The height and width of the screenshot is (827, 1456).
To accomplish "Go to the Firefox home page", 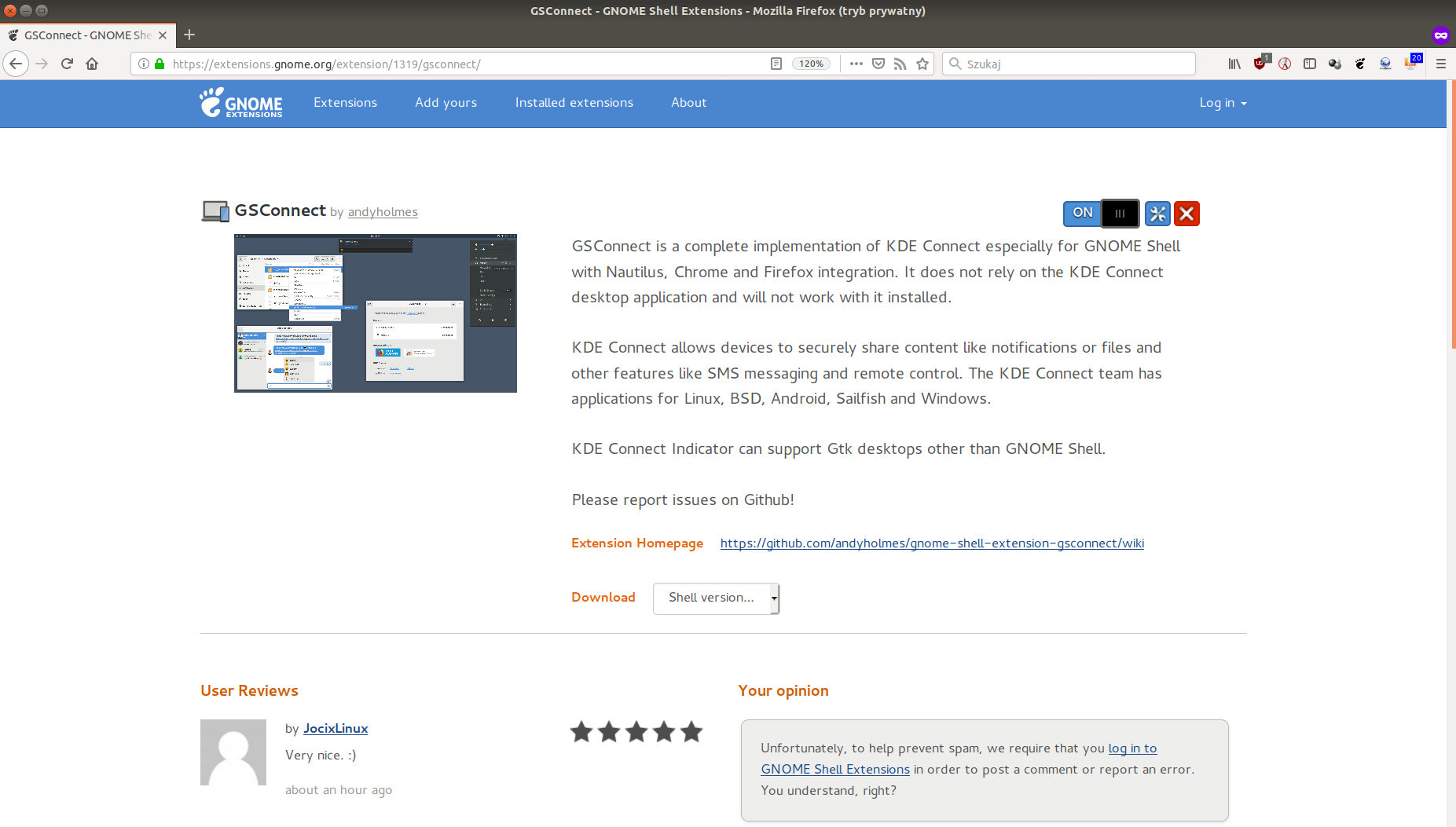I will (92, 64).
